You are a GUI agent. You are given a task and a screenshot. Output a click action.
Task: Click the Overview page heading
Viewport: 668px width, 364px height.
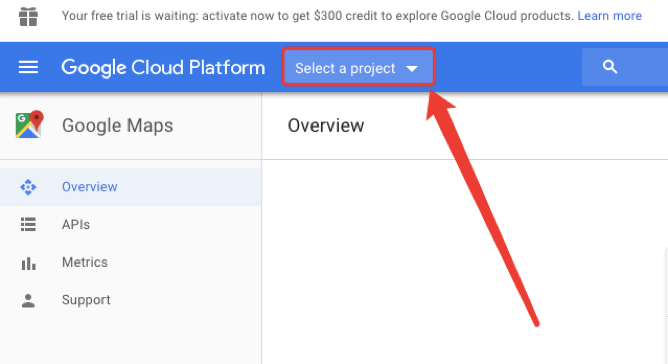pyautogui.click(x=326, y=126)
